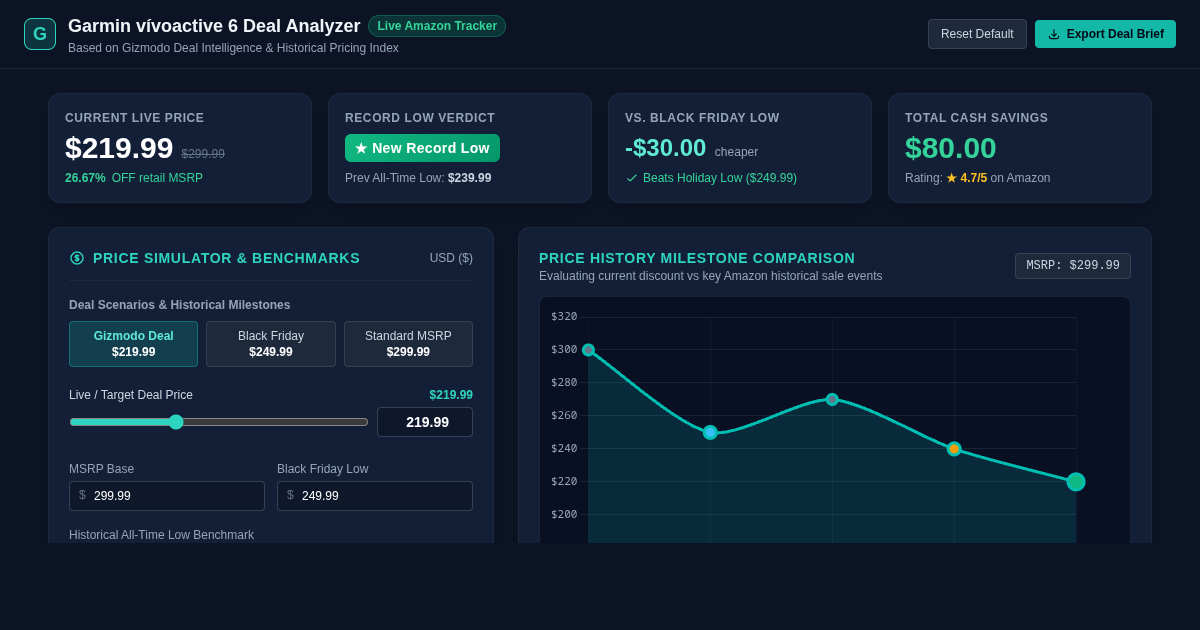Reset values with Reset Default button
The height and width of the screenshot is (630, 1200).
pos(977,34)
